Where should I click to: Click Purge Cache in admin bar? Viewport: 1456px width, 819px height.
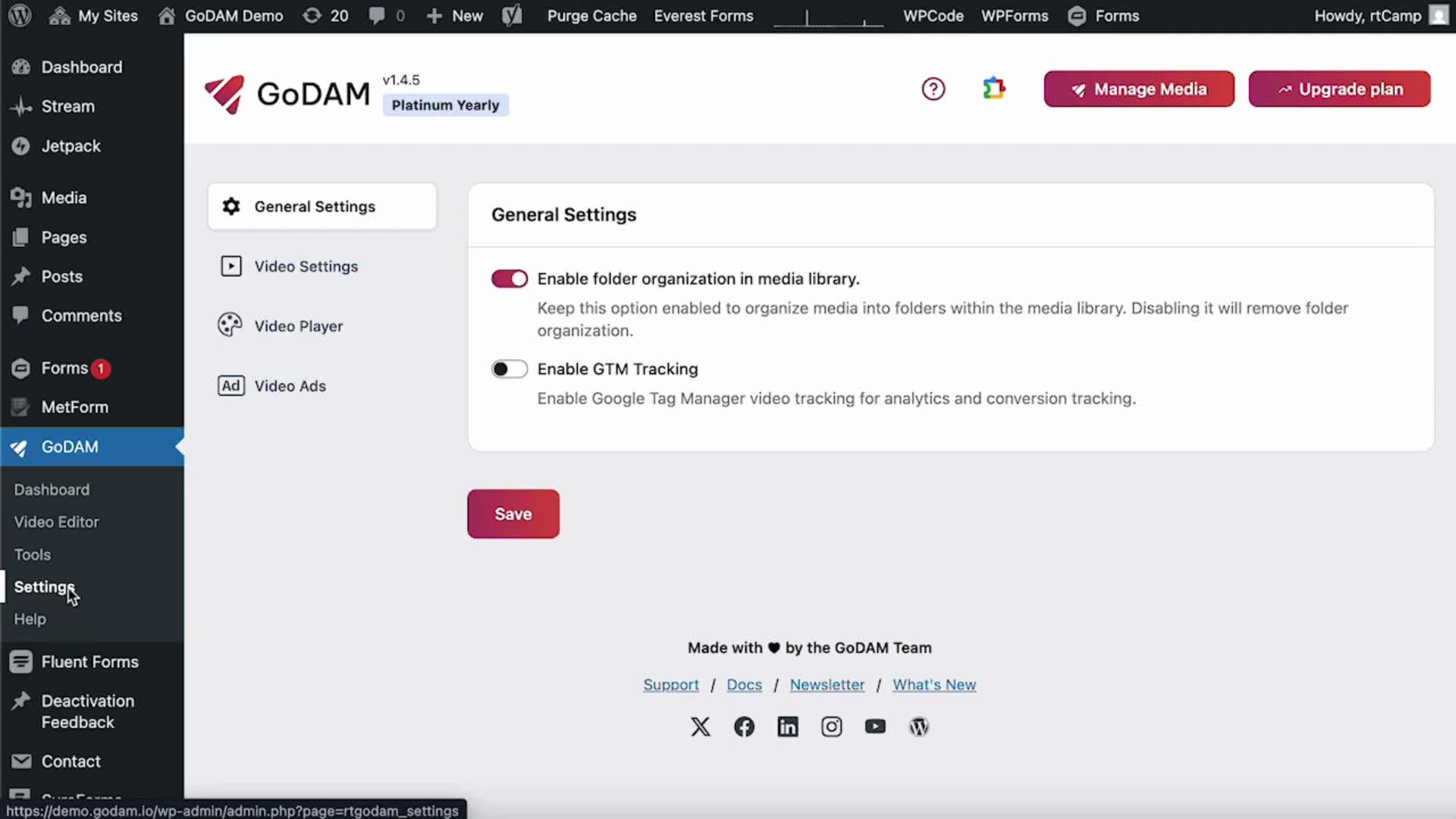point(591,15)
